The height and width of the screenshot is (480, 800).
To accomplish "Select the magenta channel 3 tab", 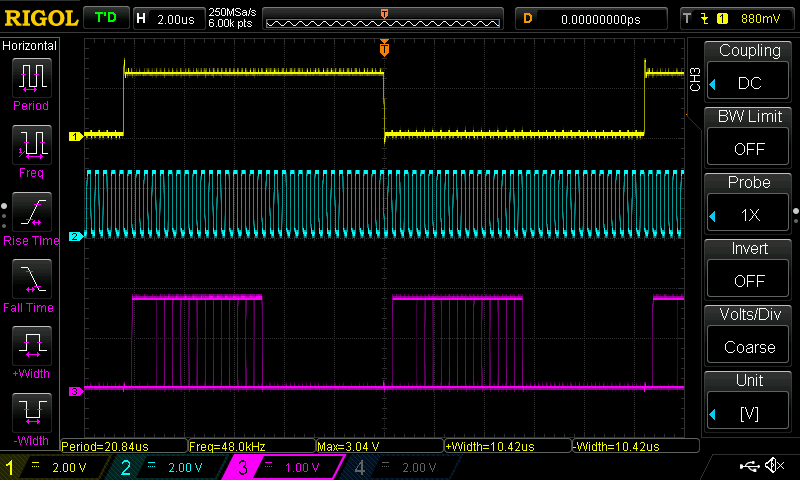I will (282, 467).
